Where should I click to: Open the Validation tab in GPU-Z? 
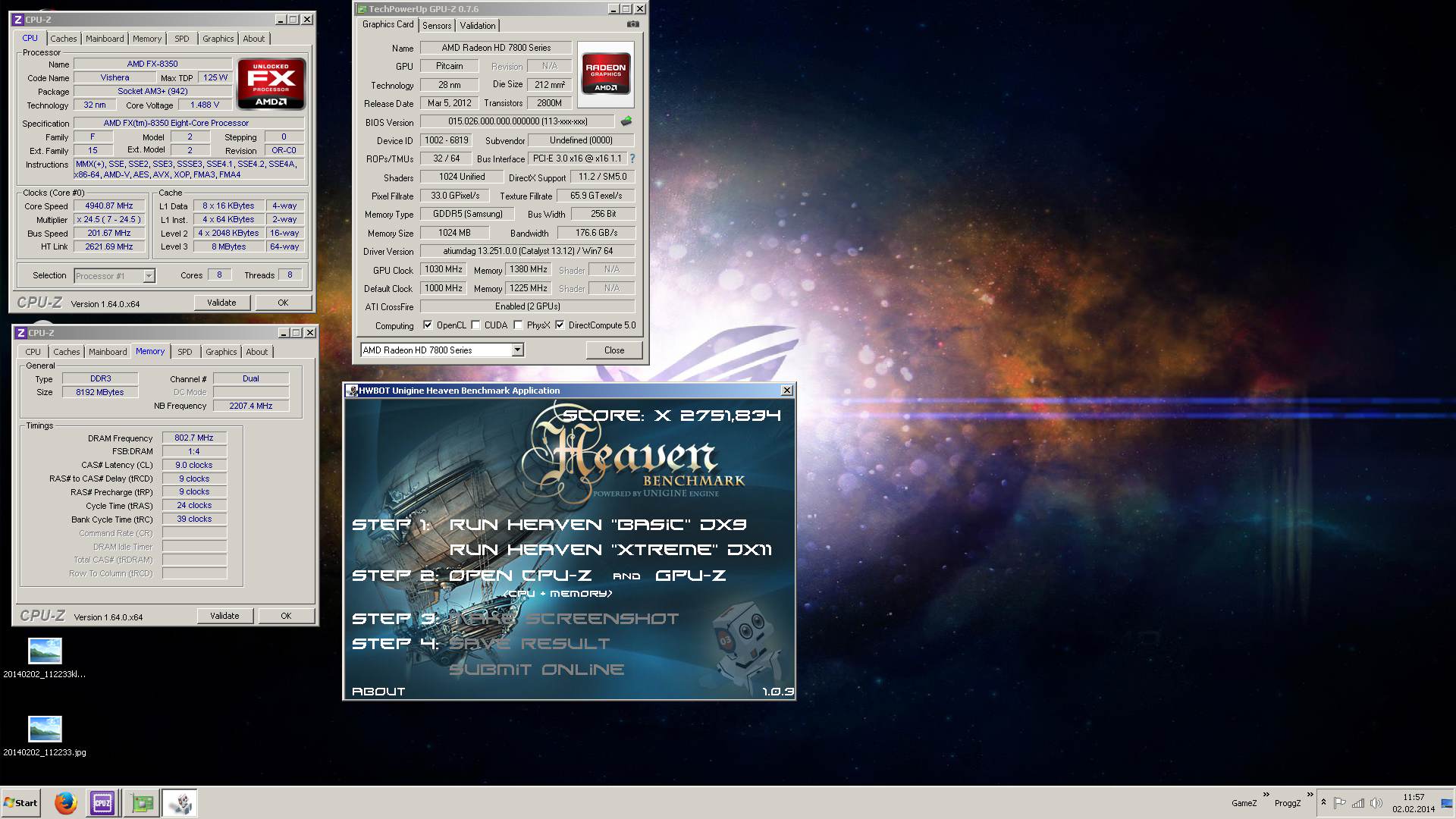tap(478, 26)
